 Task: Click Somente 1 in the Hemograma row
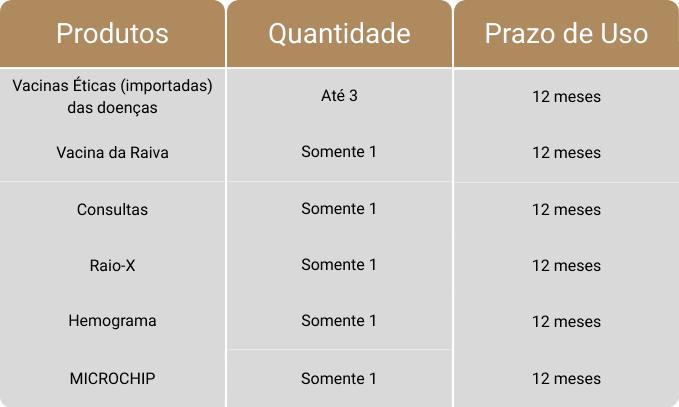[x=339, y=321]
